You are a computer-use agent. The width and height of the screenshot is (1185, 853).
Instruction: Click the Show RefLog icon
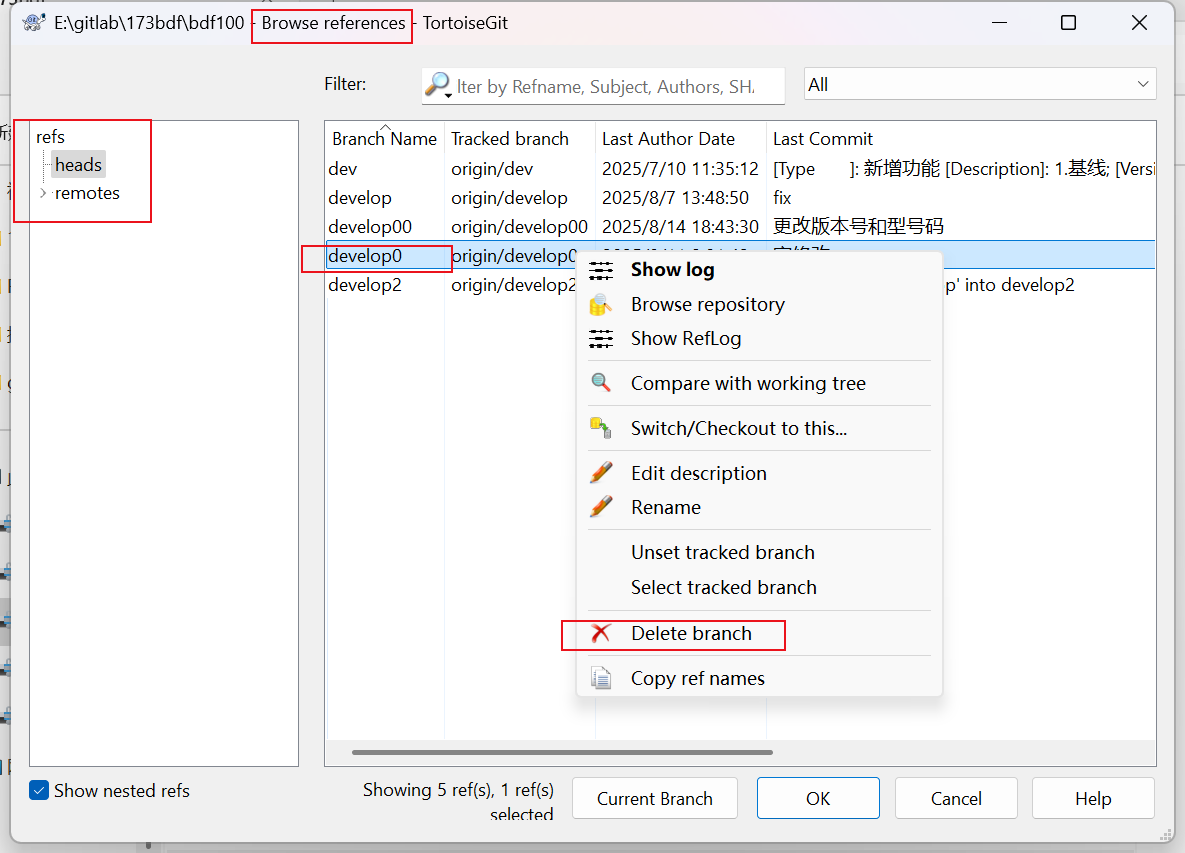601,338
